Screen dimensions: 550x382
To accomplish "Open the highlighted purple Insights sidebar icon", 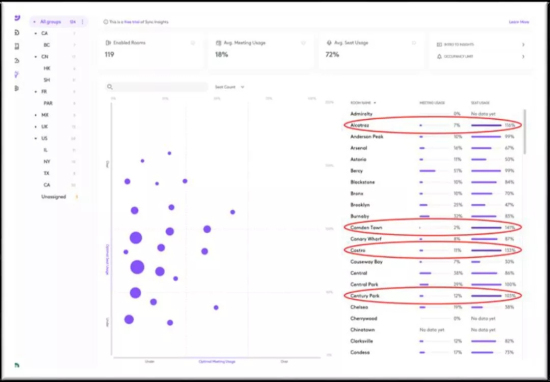I will pyautogui.click(x=16, y=74).
